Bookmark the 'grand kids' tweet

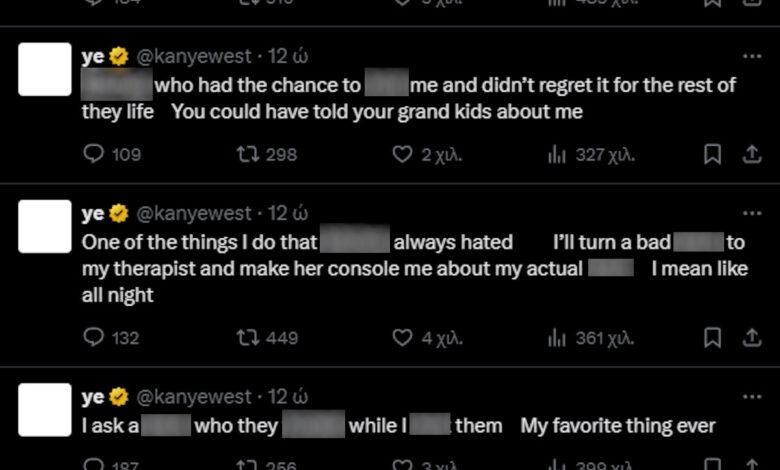tap(712, 154)
